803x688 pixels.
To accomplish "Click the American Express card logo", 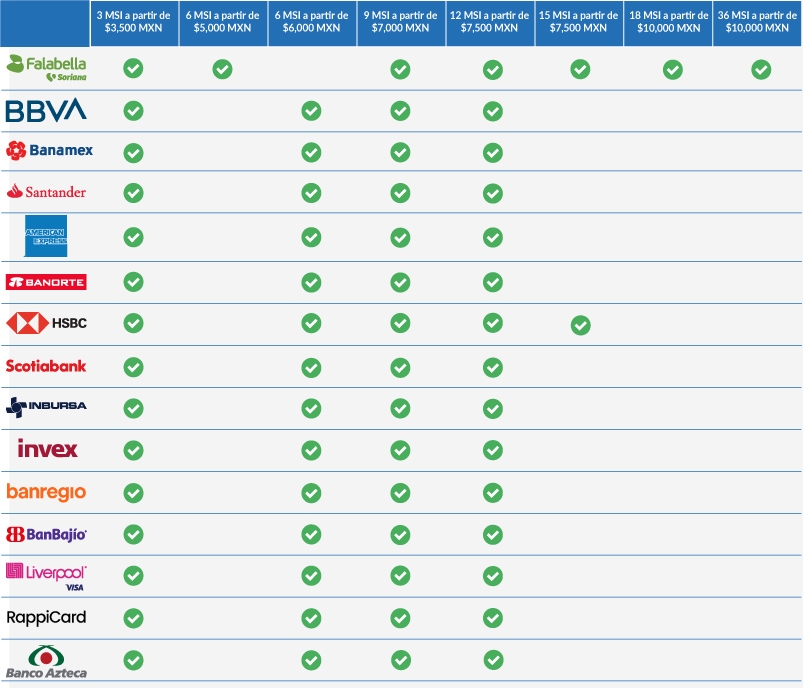I will [46, 236].
